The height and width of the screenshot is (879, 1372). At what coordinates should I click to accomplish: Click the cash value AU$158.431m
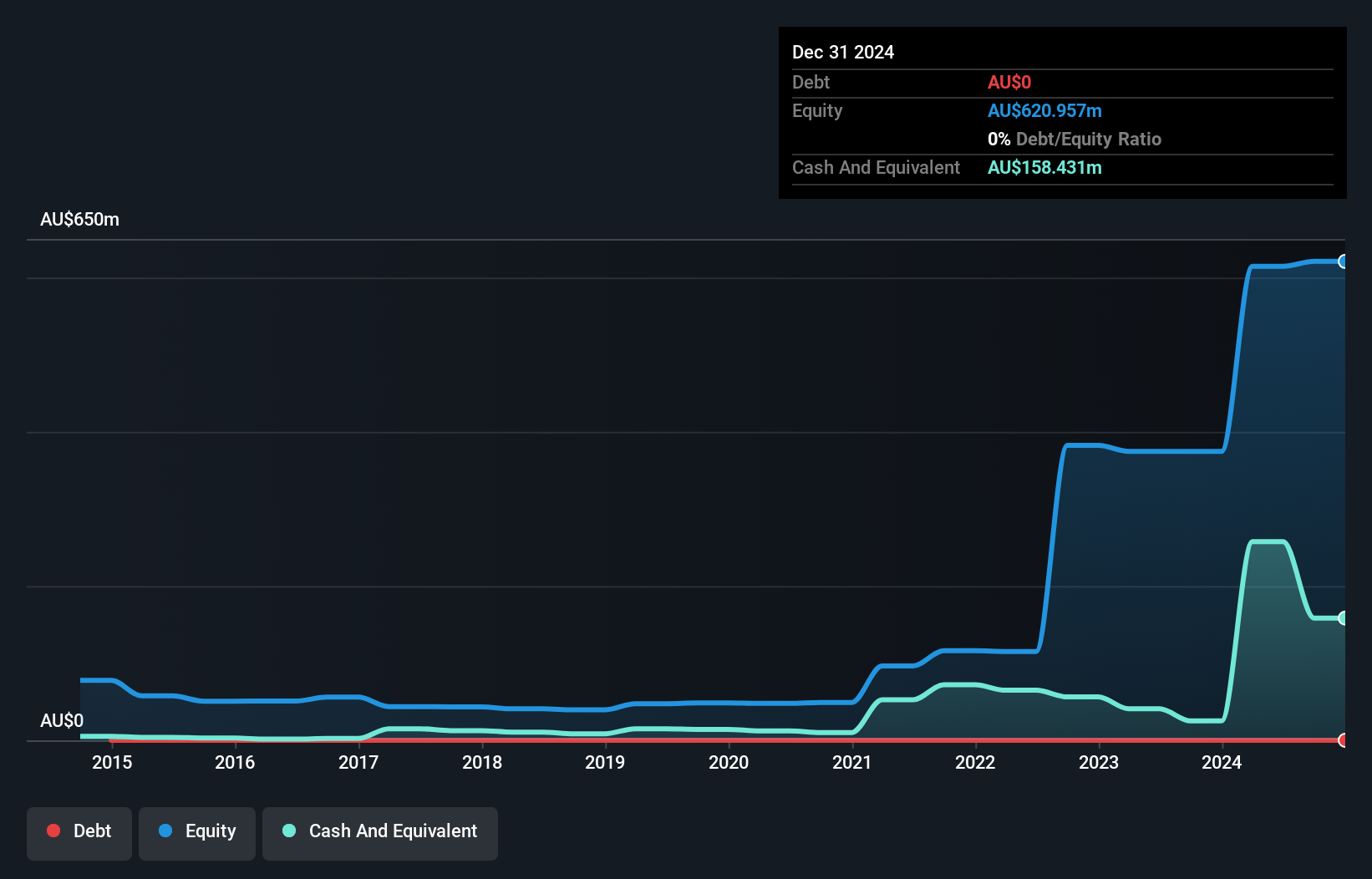[x=1044, y=167]
